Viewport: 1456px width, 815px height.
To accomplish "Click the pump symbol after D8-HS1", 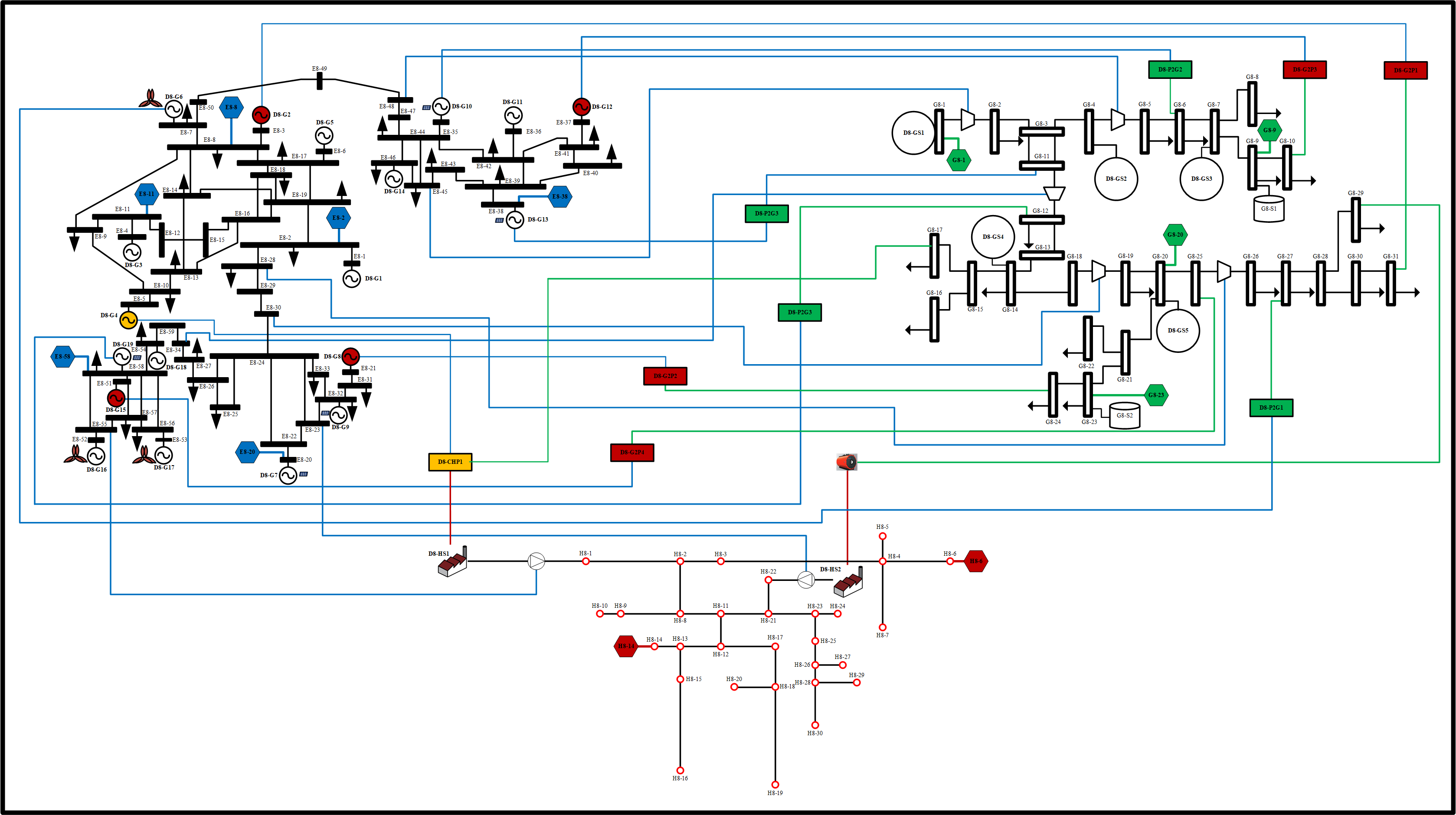I will [536, 561].
